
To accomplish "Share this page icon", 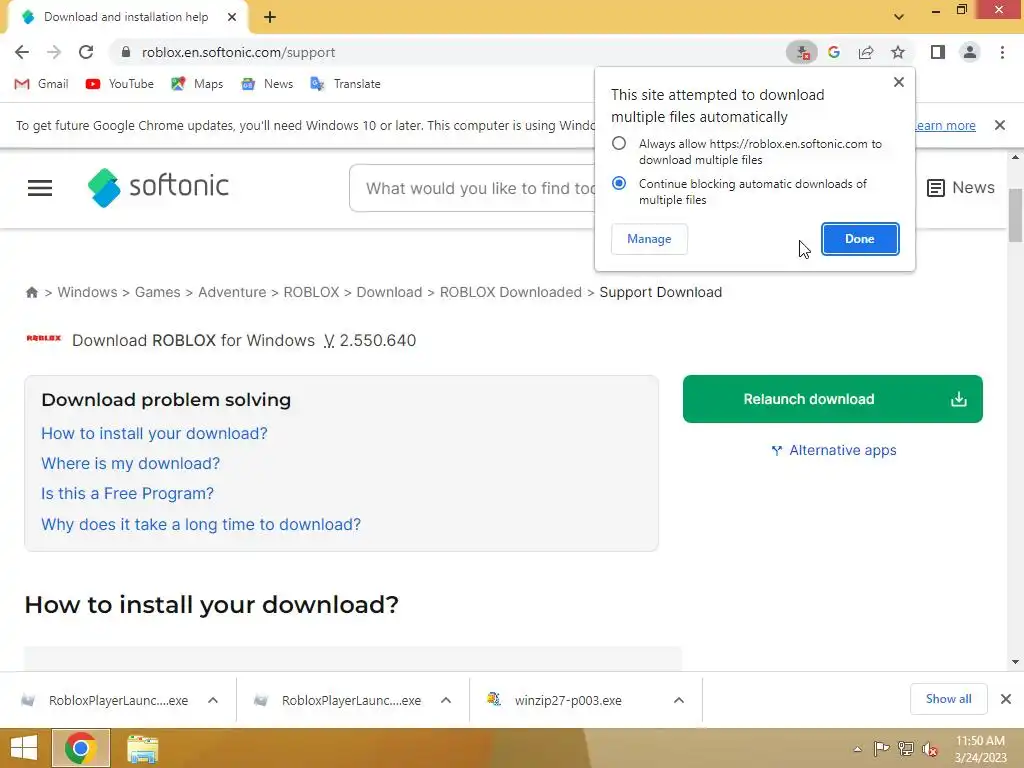I will [866, 52].
